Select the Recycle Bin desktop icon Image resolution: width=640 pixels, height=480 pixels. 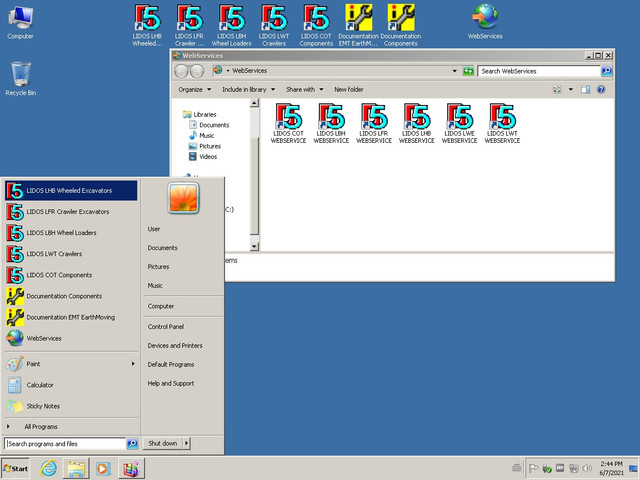coord(20,78)
